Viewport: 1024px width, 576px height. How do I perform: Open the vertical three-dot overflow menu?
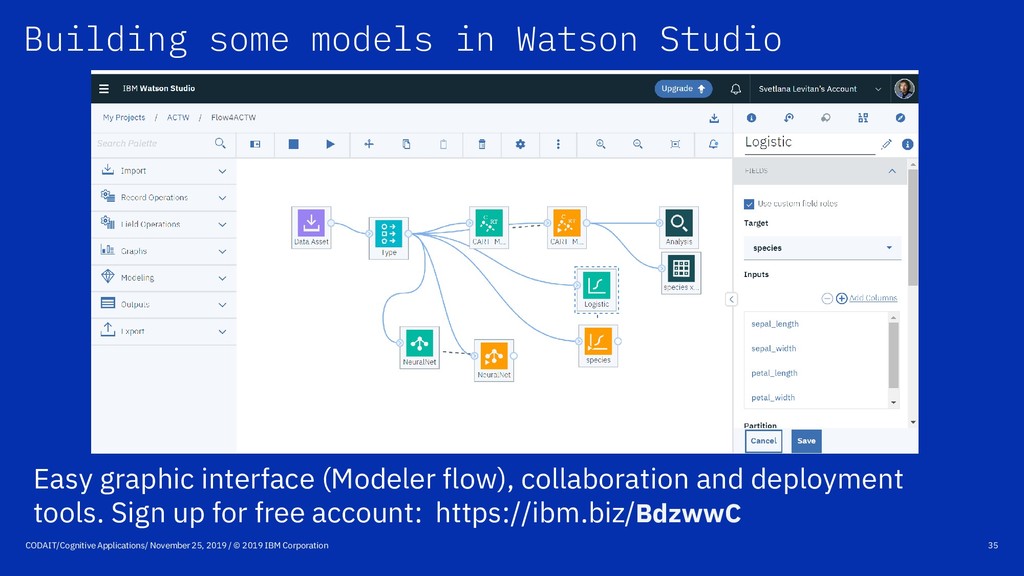point(558,144)
